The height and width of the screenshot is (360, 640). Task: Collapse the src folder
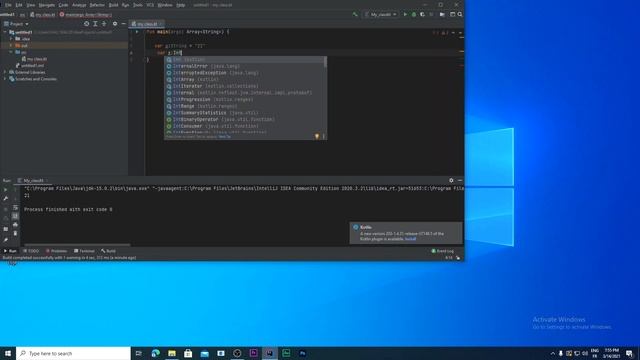coord(11,52)
